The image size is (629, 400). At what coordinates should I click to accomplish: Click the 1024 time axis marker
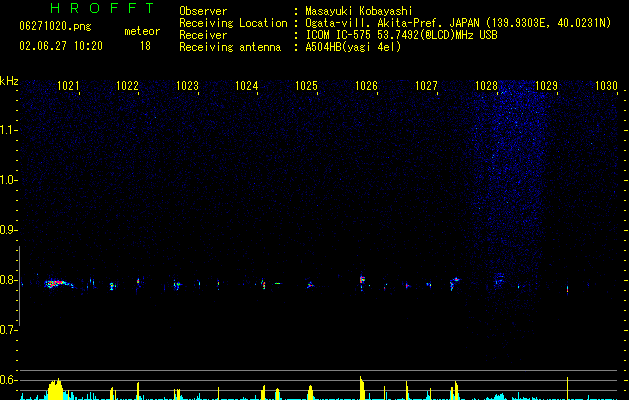click(x=246, y=86)
